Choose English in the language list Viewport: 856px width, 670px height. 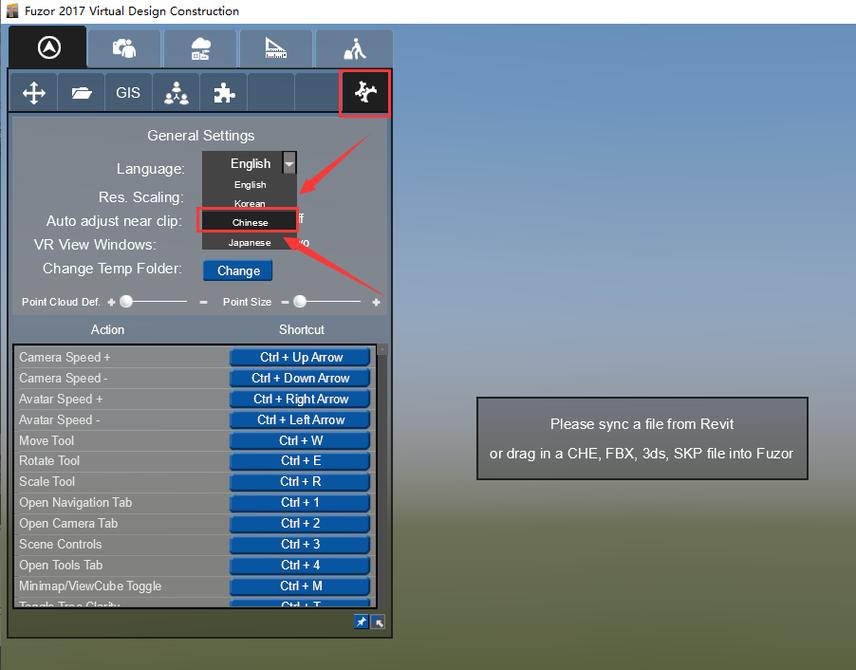click(250, 185)
